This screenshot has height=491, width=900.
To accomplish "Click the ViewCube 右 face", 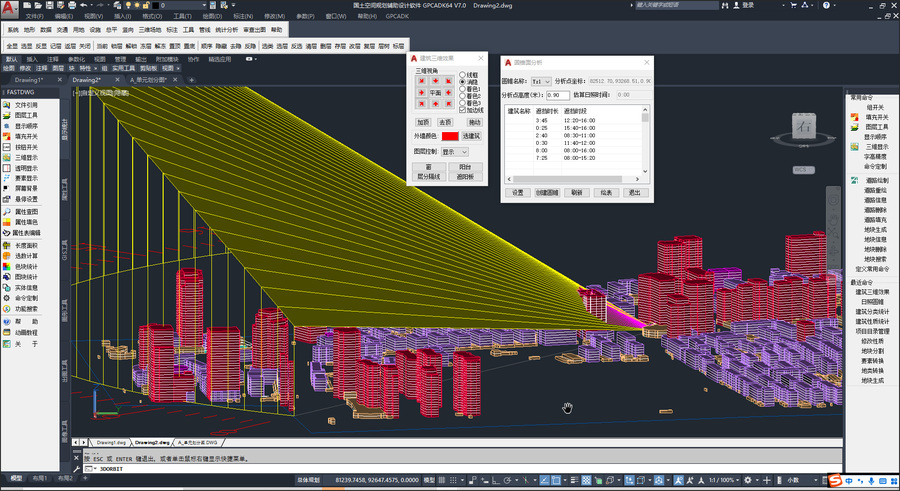I will pyautogui.click(x=804, y=127).
